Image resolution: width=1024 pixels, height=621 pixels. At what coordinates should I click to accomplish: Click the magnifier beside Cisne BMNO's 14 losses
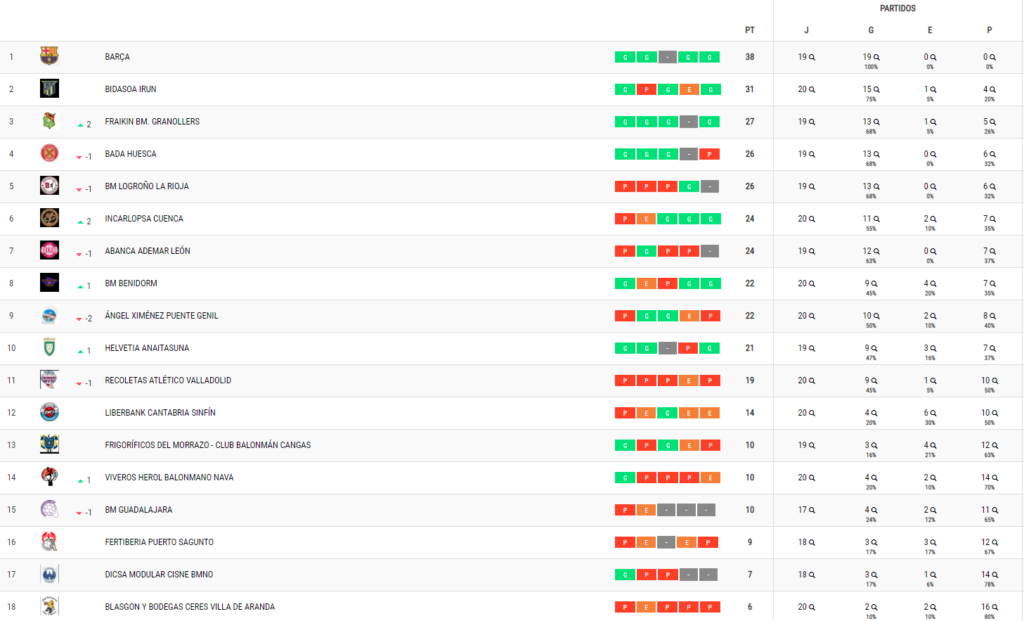[x=995, y=575]
